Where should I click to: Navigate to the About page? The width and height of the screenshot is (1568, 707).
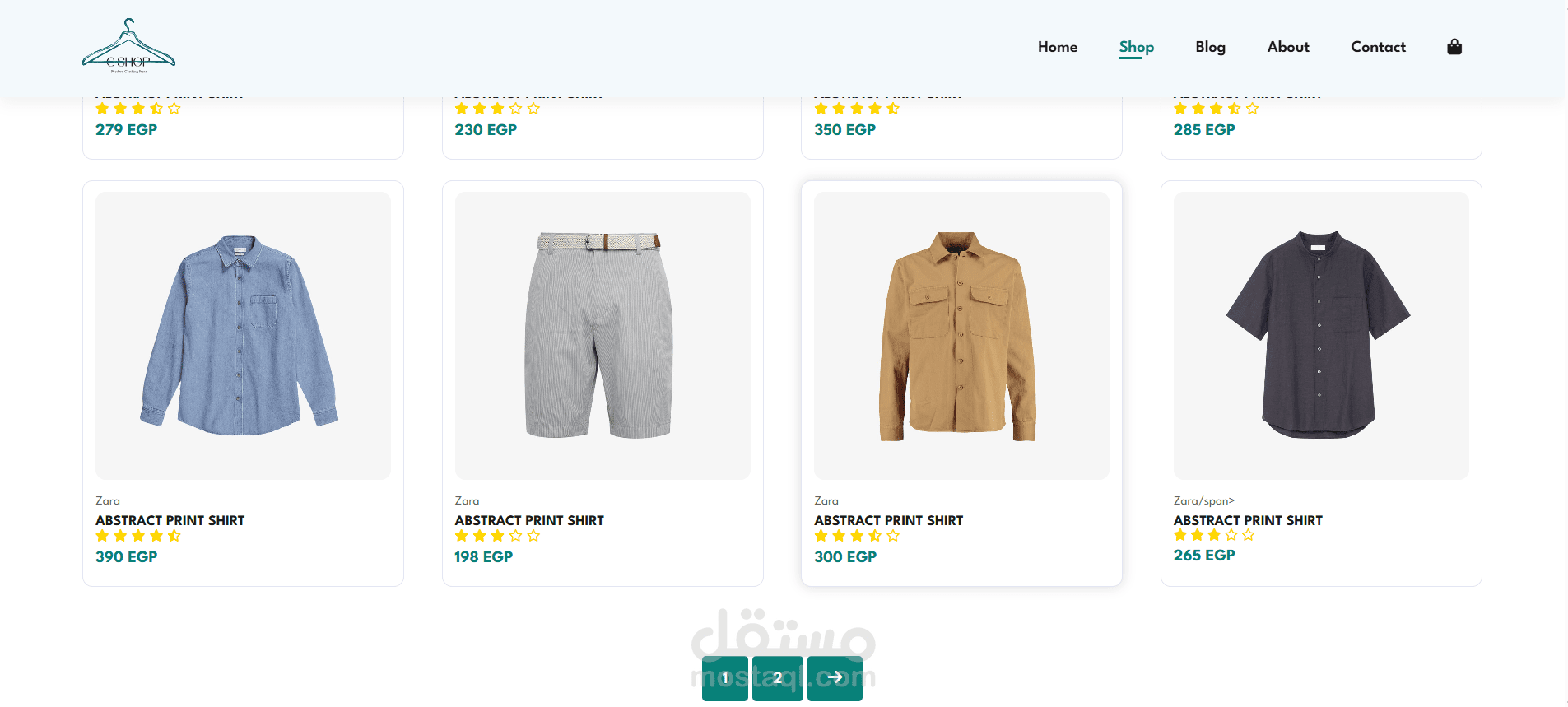(1287, 47)
